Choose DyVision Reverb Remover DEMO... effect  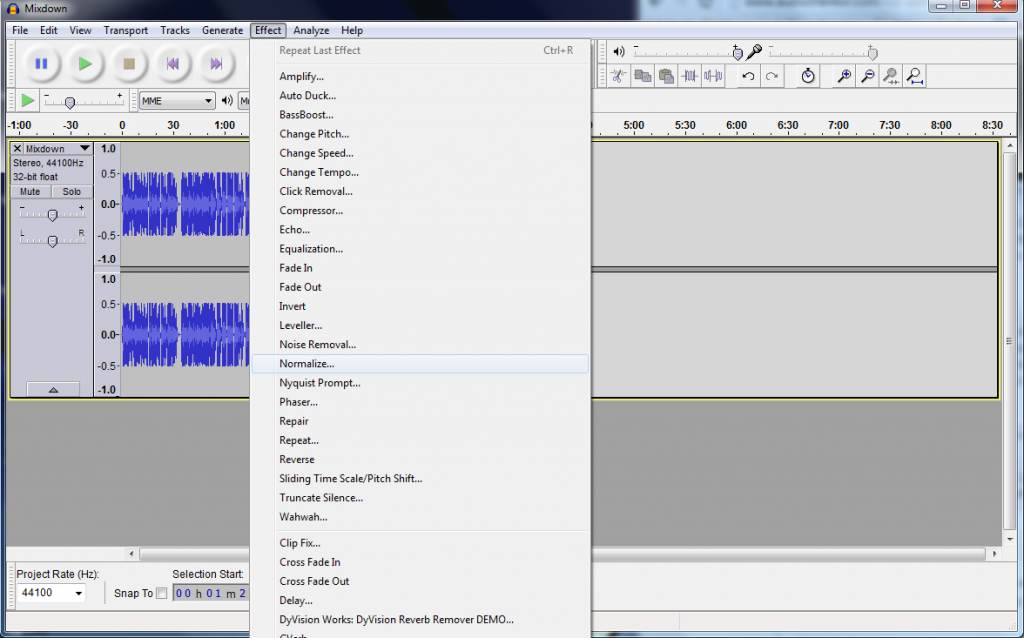(420, 620)
